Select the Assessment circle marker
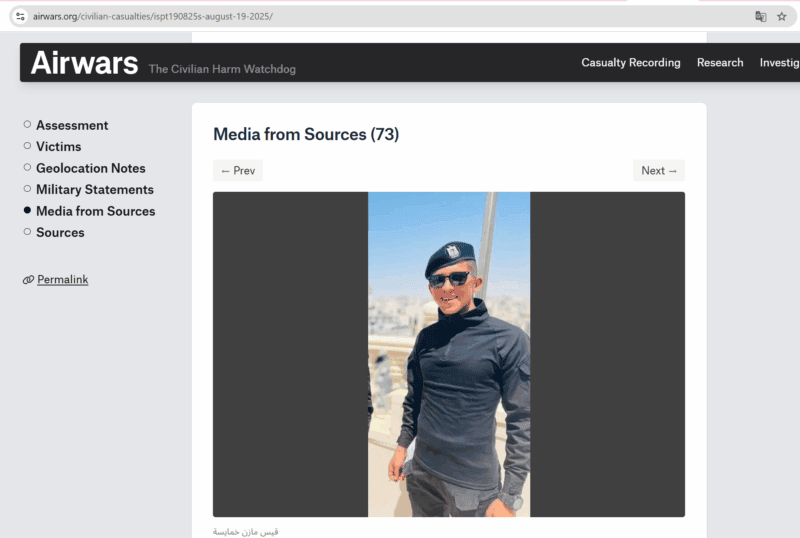Image resolution: width=800 pixels, height=538 pixels. click(27, 124)
